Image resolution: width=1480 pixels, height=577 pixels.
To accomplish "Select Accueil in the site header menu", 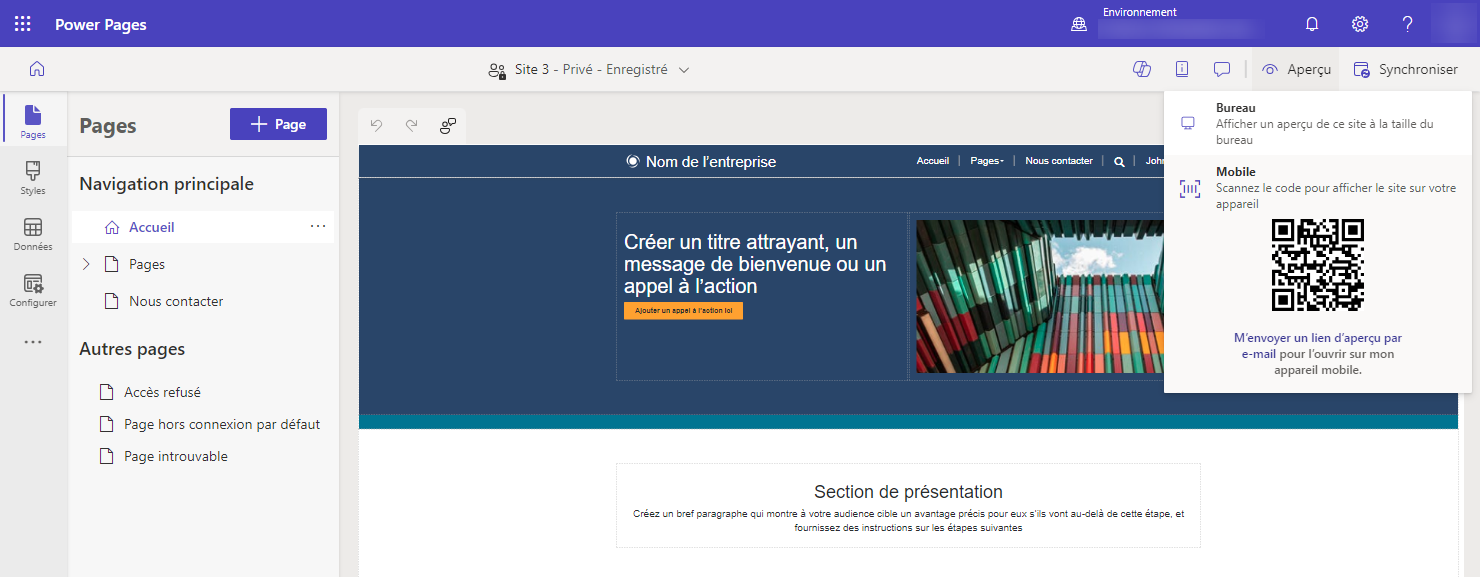I will (932, 160).
